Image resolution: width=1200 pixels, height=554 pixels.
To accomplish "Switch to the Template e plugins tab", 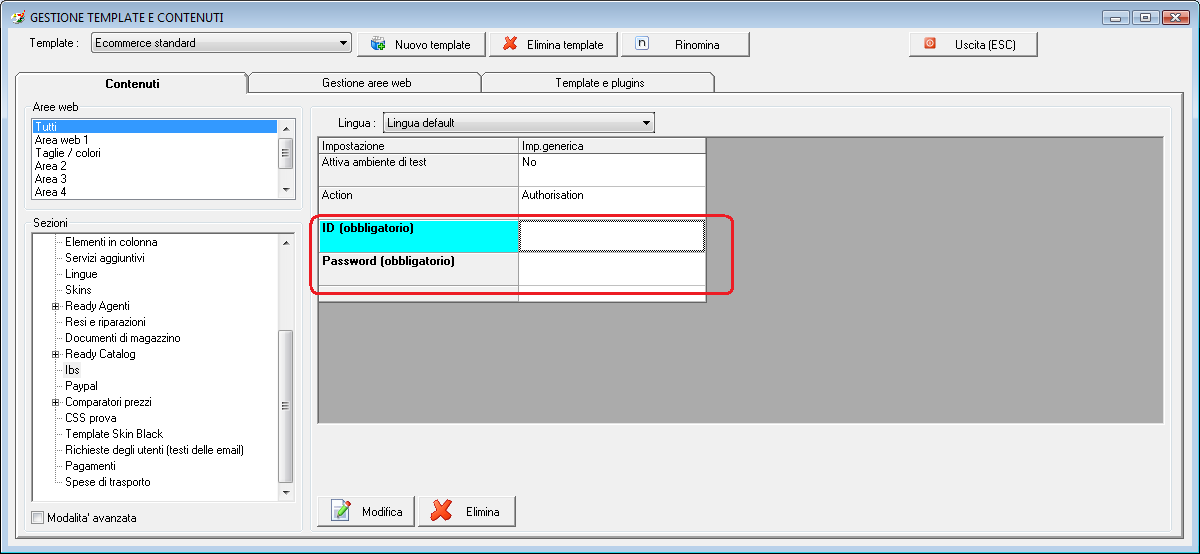I will pos(599,83).
